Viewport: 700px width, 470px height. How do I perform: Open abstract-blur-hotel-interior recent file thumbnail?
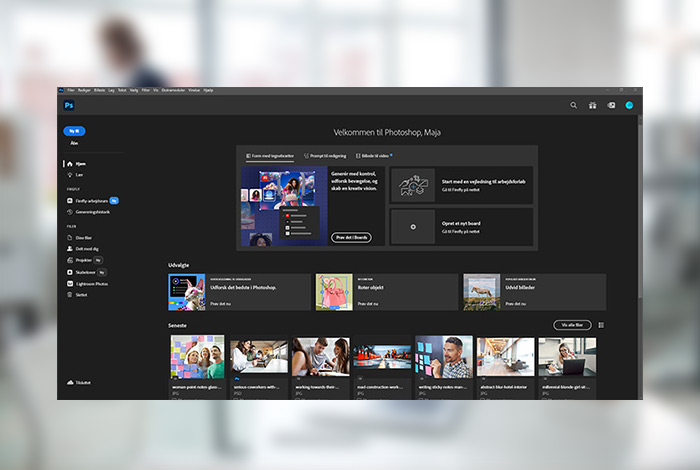pyautogui.click(x=505, y=357)
